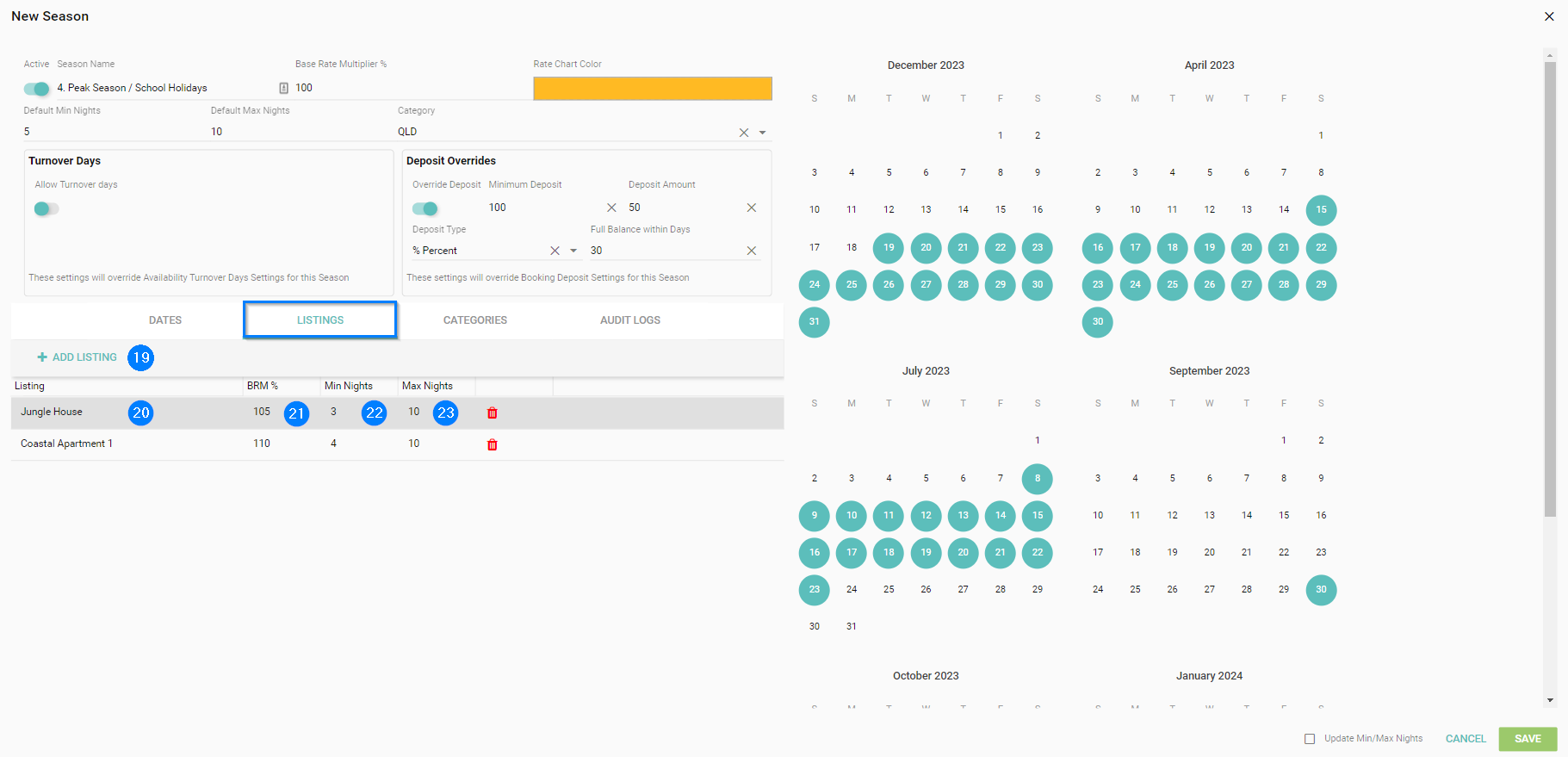Open the Audit Logs tab

[629, 320]
